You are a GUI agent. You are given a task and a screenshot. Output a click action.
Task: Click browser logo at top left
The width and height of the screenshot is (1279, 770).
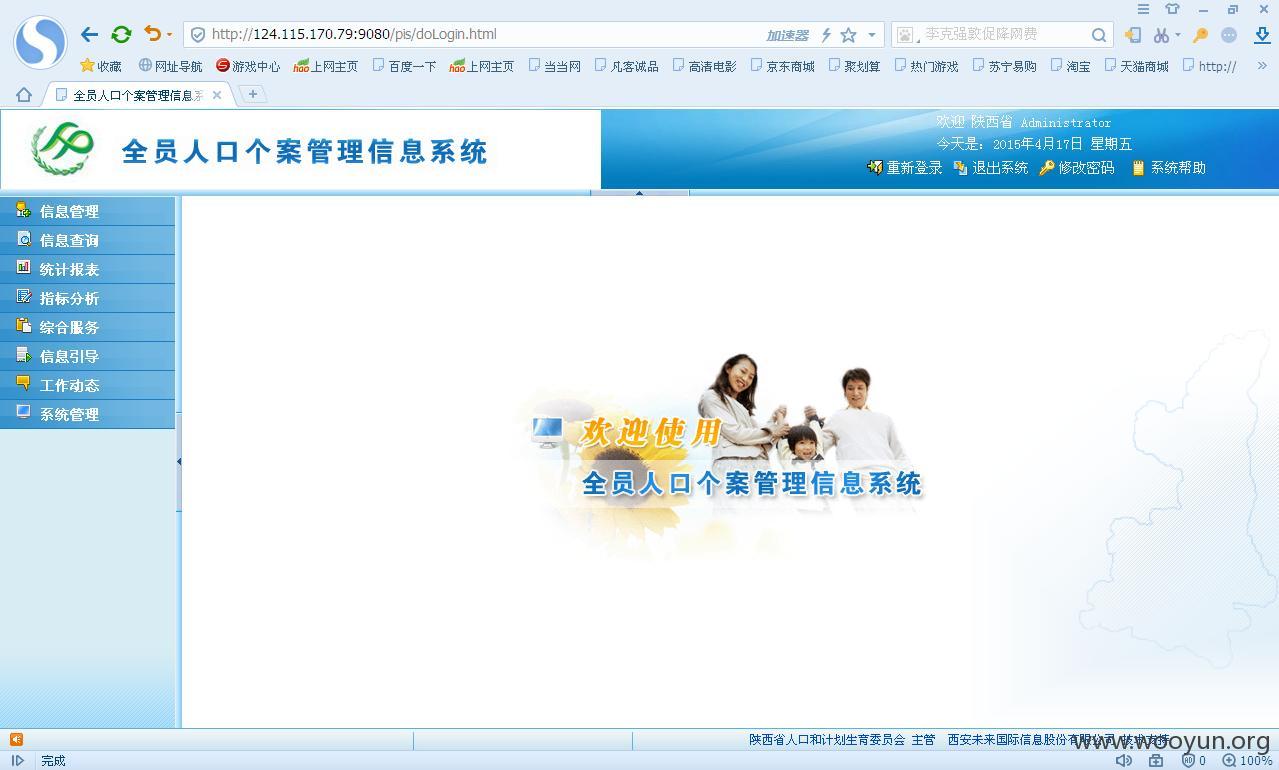(x=40, y=42)
